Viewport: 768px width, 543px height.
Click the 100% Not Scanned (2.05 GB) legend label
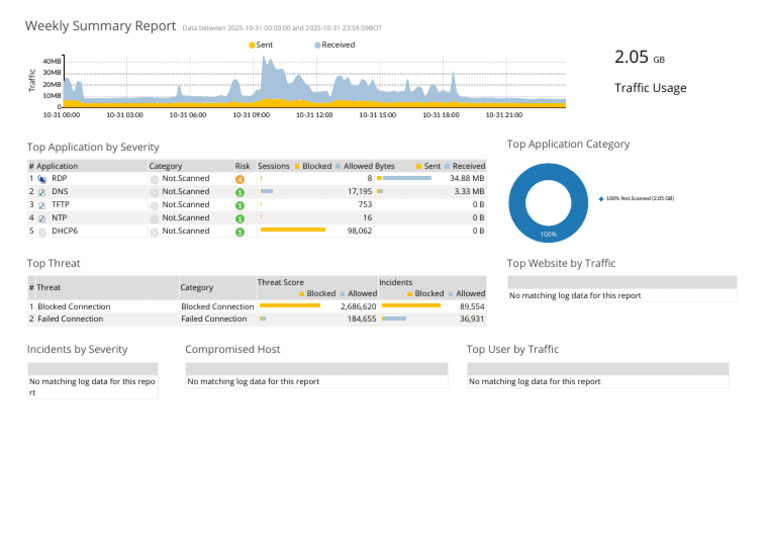point(640,199)
